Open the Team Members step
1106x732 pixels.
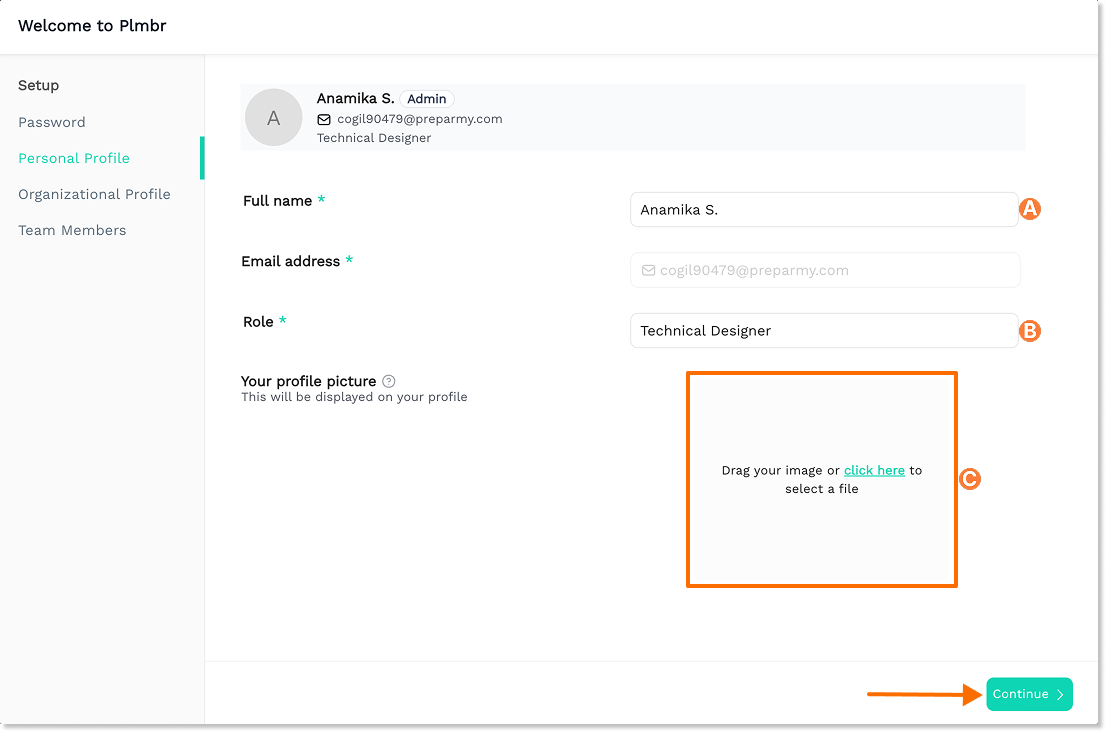point(72,231)
